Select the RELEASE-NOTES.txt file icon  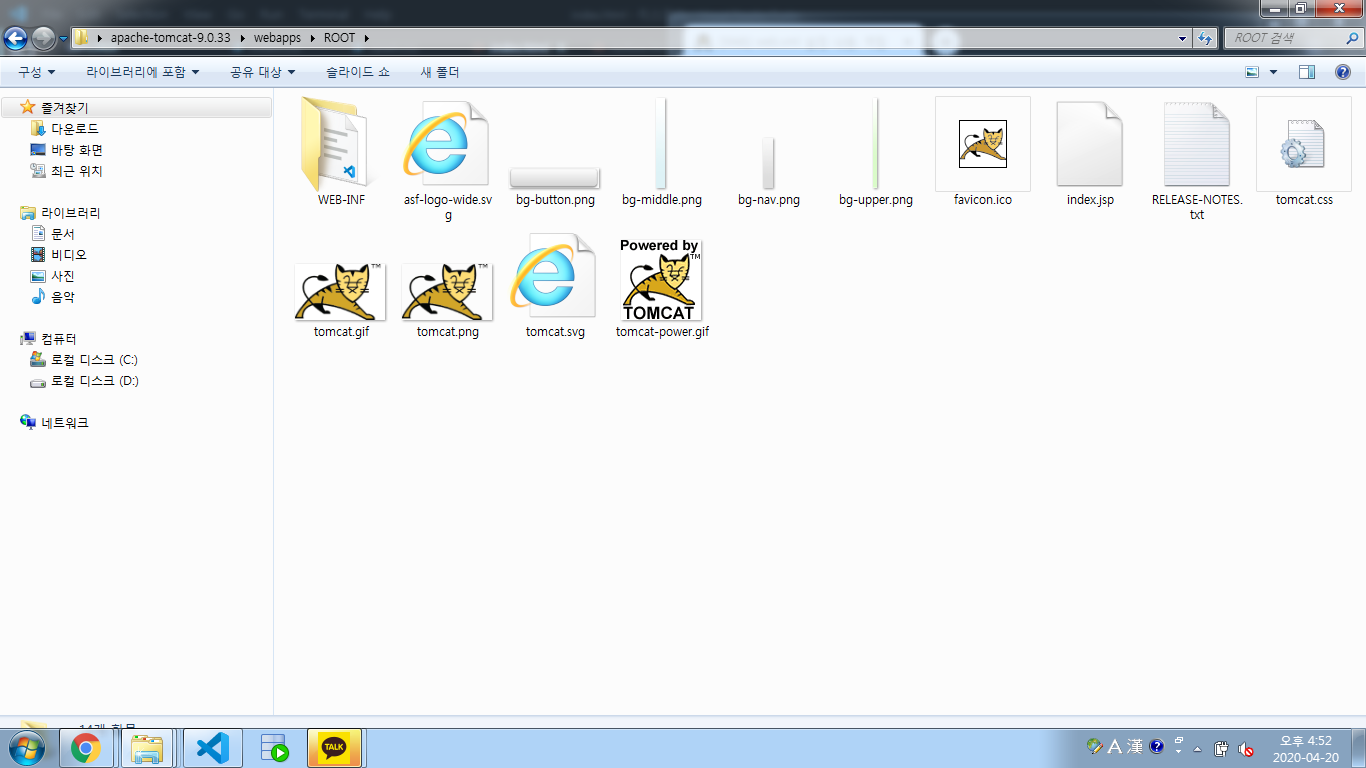[1197, 144]
